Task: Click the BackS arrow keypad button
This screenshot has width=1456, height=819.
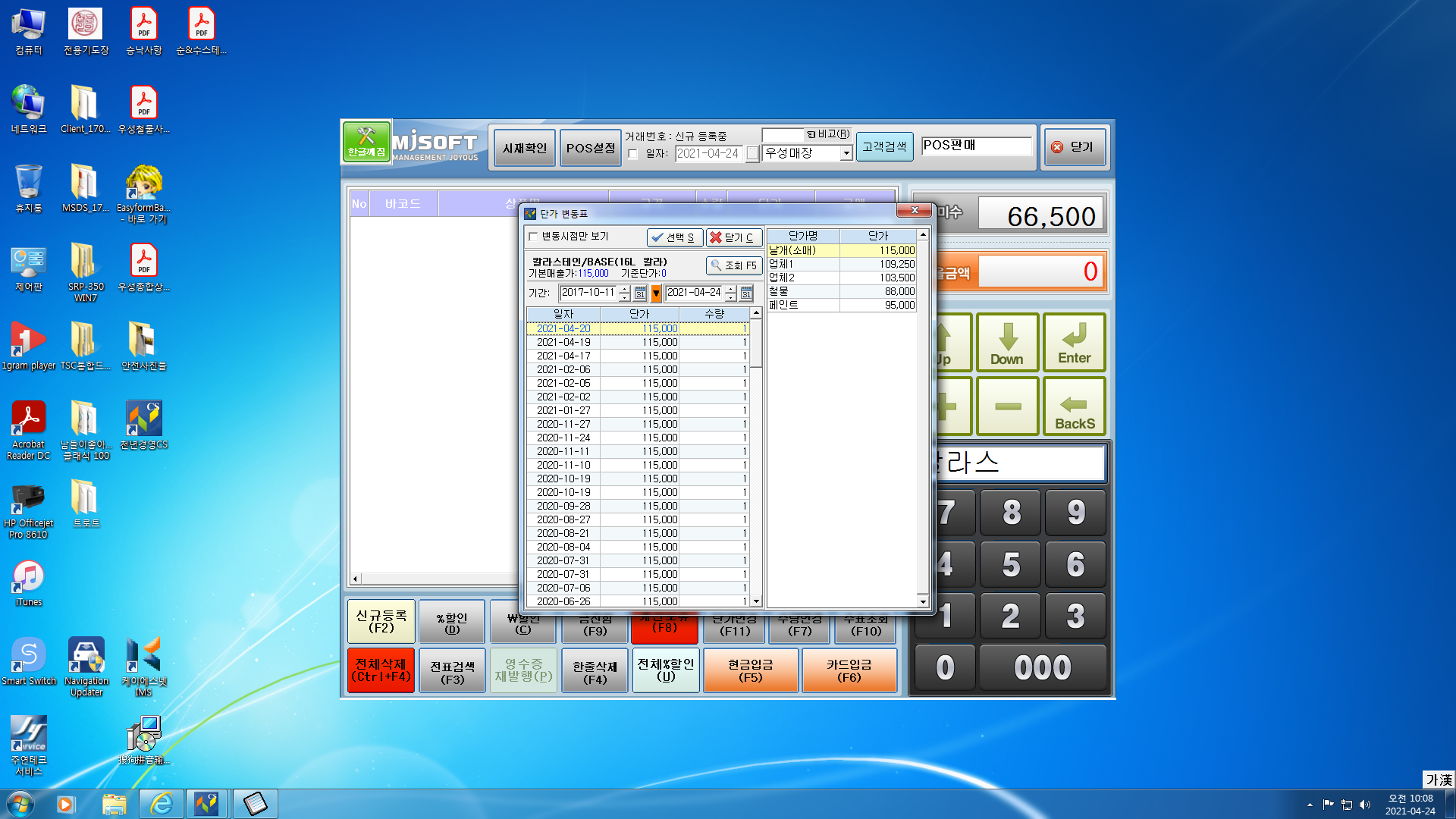Action: pyautogui.click(x=1075, y=406)
